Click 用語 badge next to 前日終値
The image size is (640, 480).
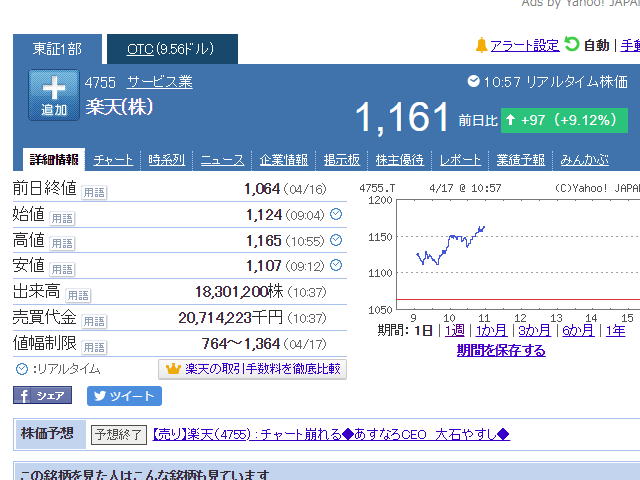pos(94,192)
